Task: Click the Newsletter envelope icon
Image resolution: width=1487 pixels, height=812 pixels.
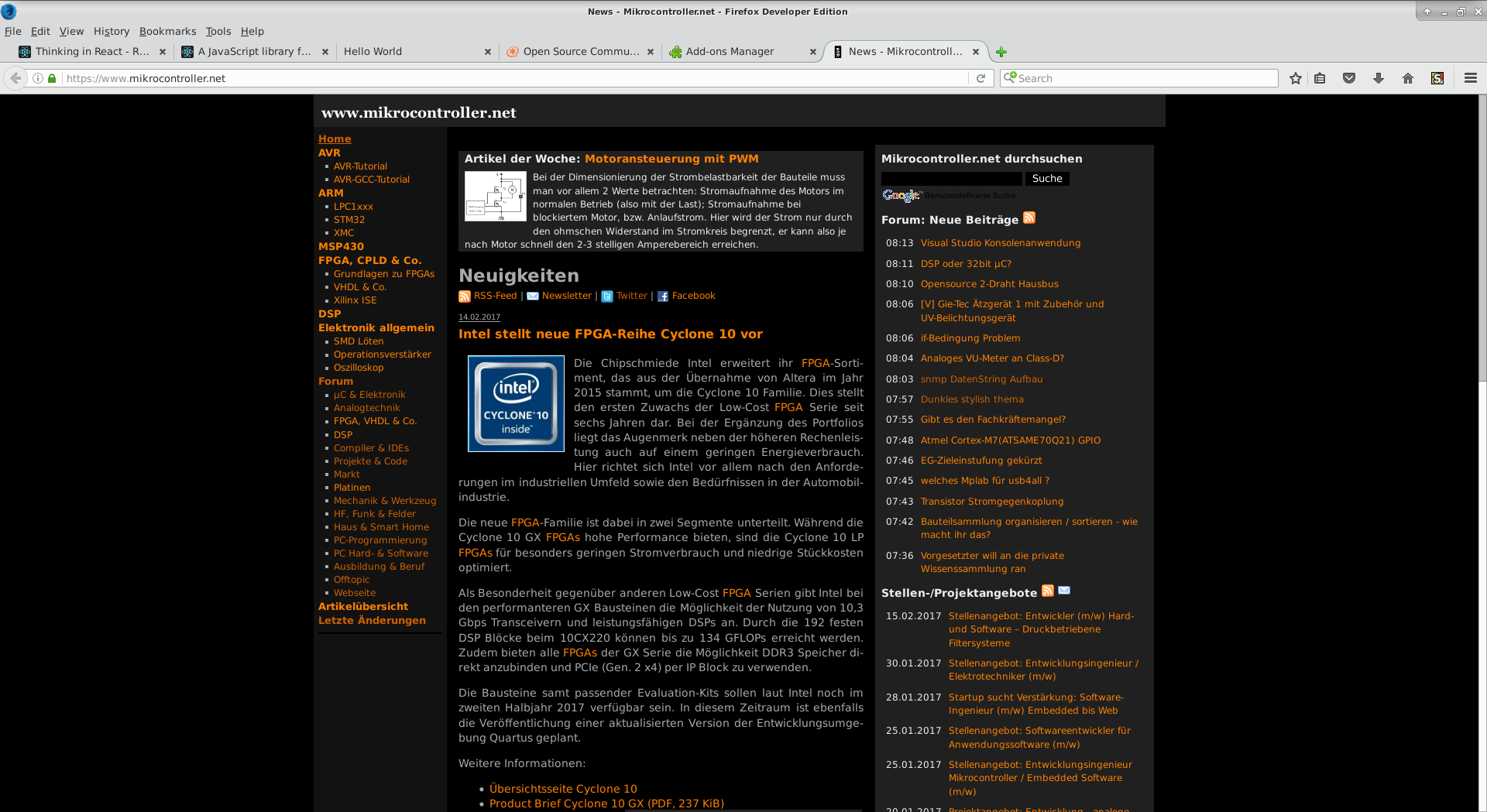Action: 533,296
